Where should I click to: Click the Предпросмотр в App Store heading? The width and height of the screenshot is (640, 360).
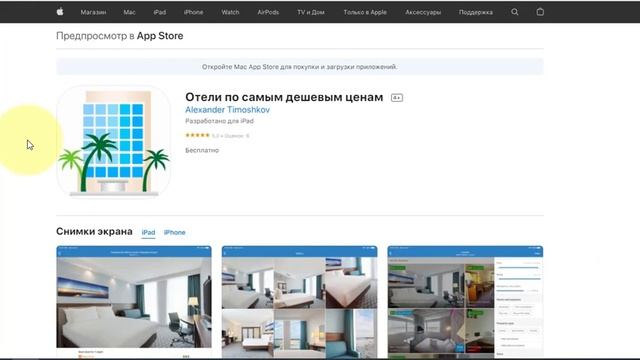pyautogui.click(x=120, y=36)
